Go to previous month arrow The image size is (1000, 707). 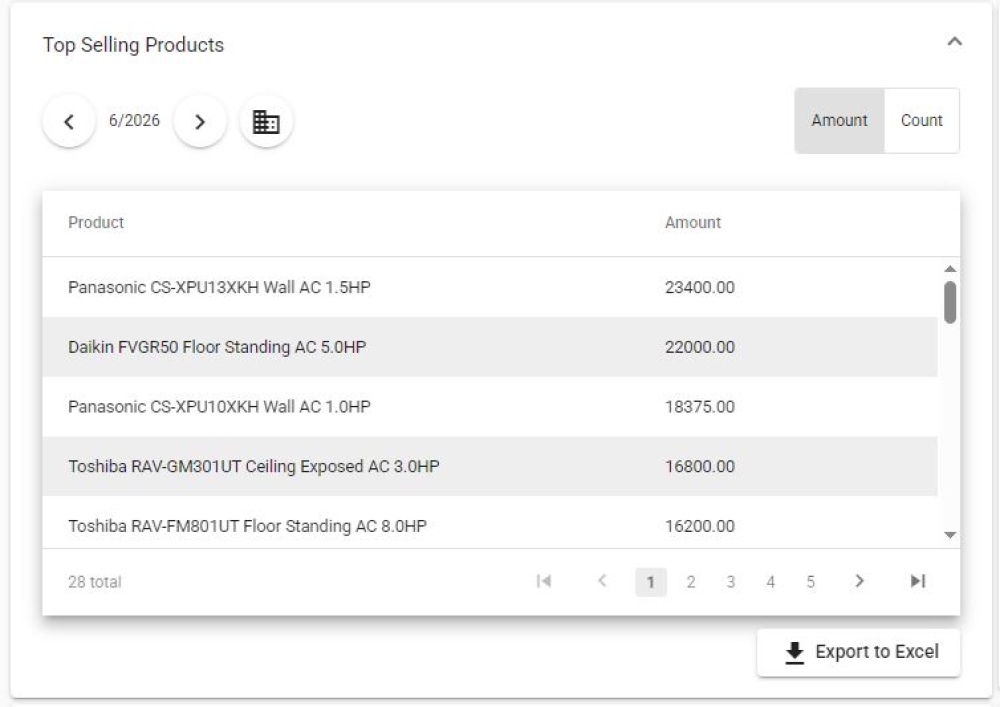tap(69, 121)
